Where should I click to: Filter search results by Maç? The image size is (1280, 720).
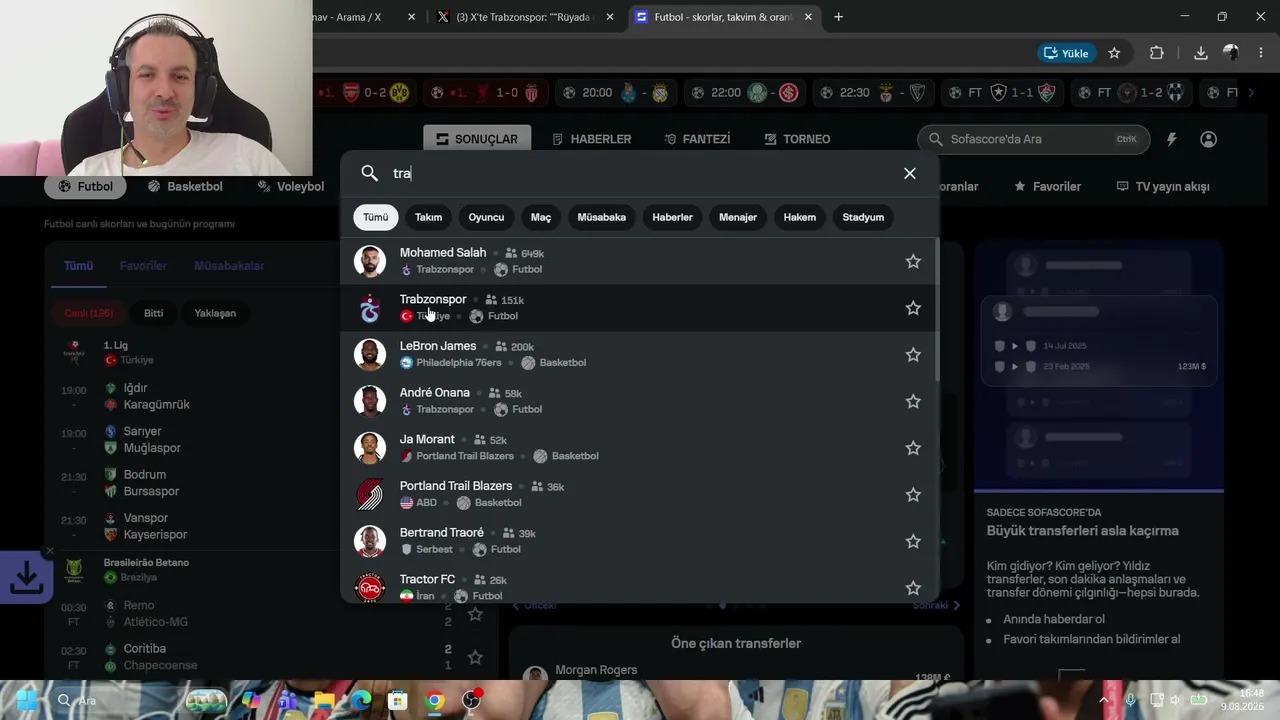pyautogui.click(x=541, y=217)
